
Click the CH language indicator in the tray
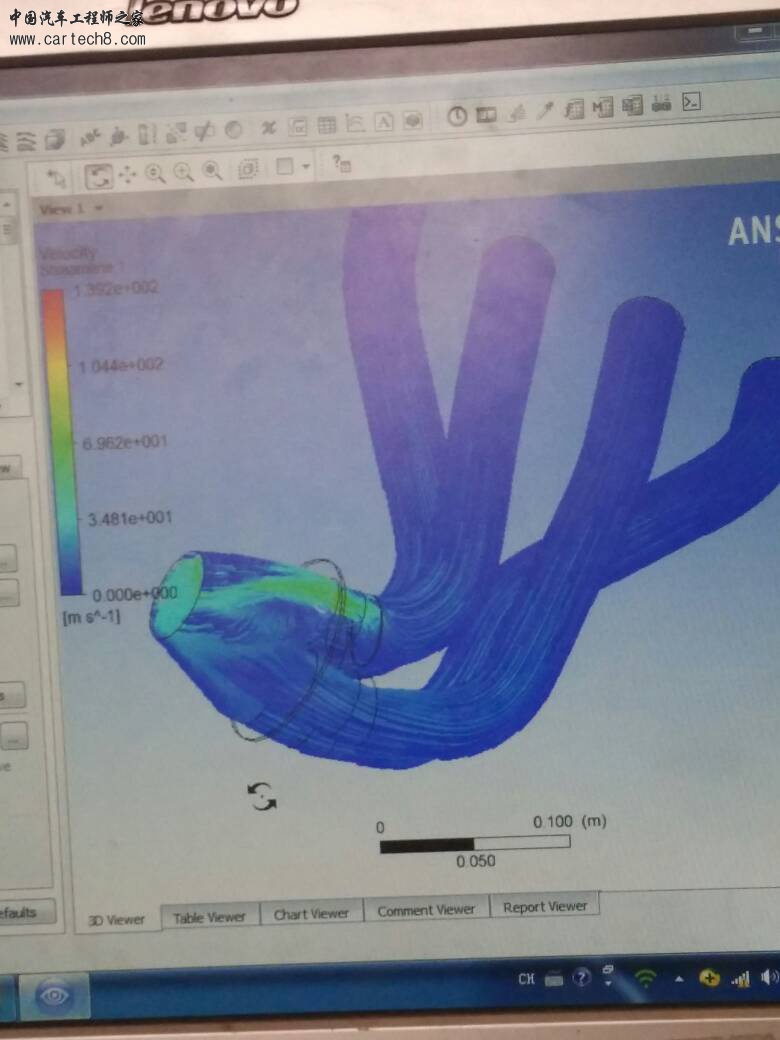pos(527,979)
